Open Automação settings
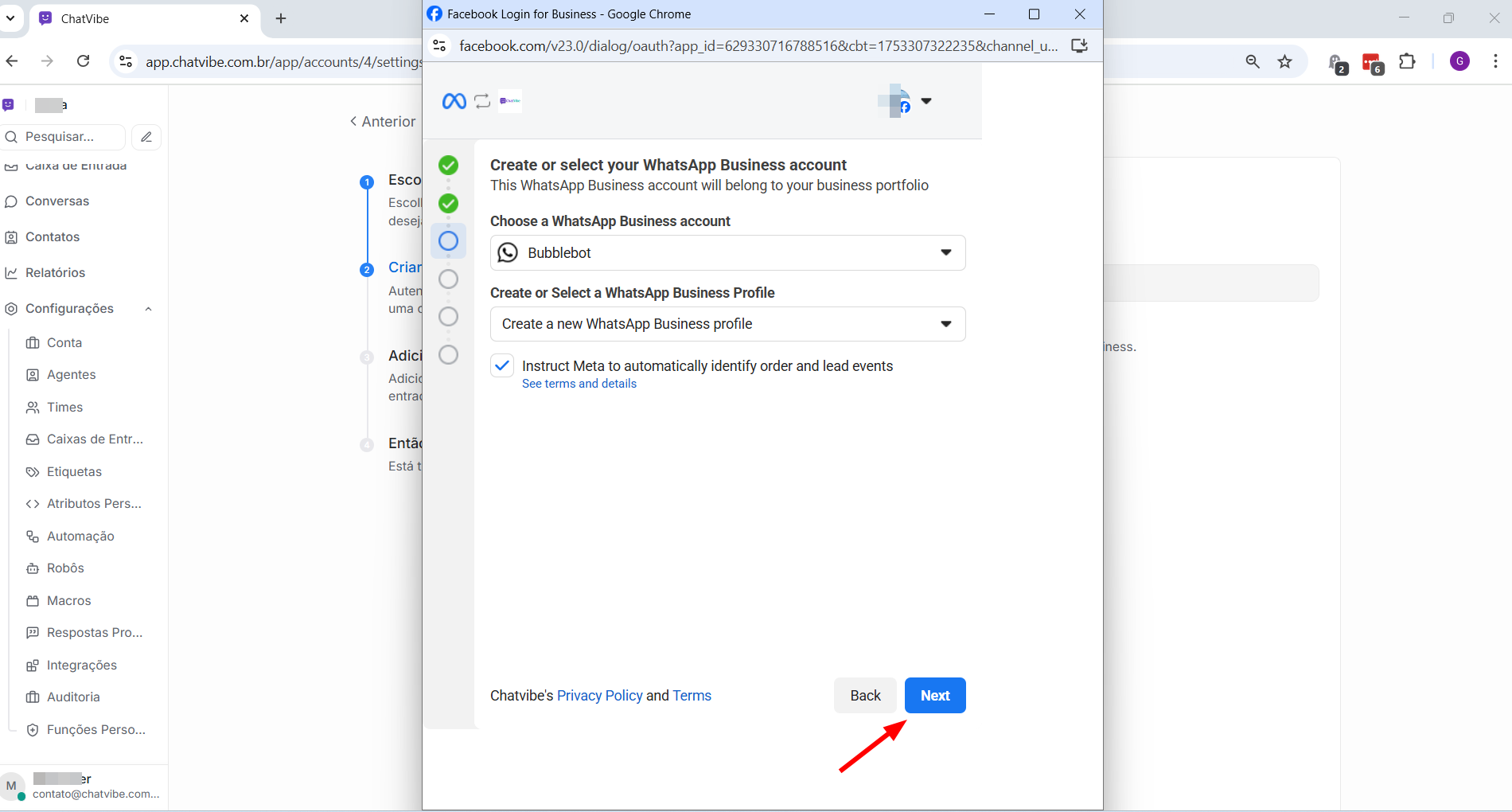This screenshot has width=1512, height=812. [x=80, y=537]
